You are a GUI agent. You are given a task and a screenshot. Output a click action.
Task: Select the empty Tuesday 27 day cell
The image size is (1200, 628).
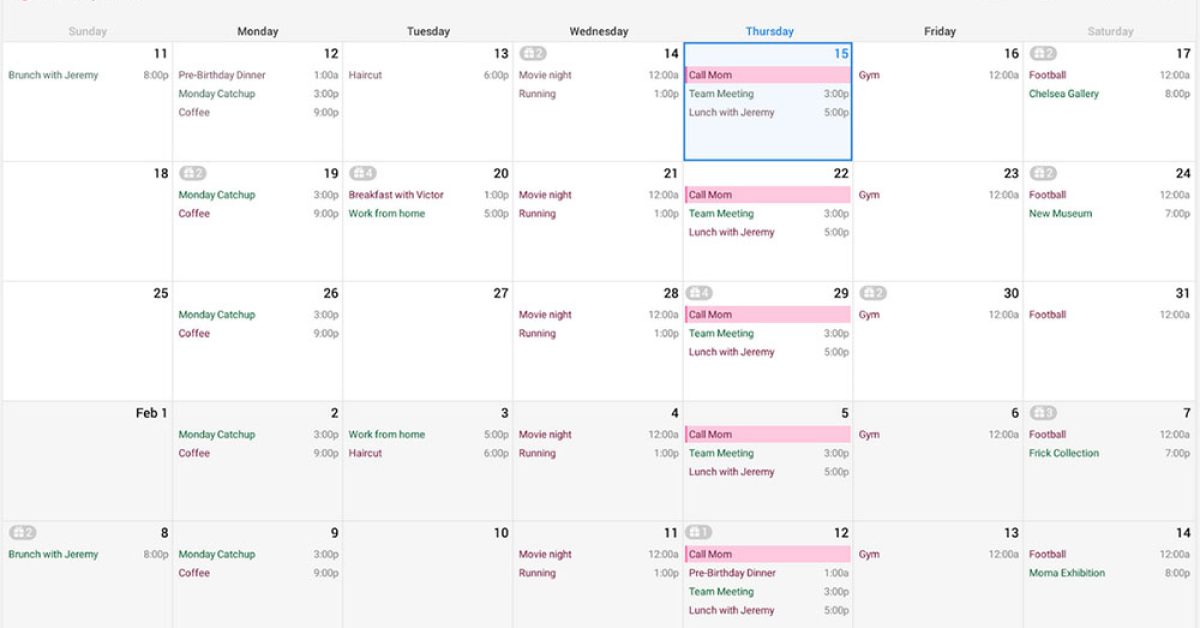pyautogui.click(x=427, y=350)
